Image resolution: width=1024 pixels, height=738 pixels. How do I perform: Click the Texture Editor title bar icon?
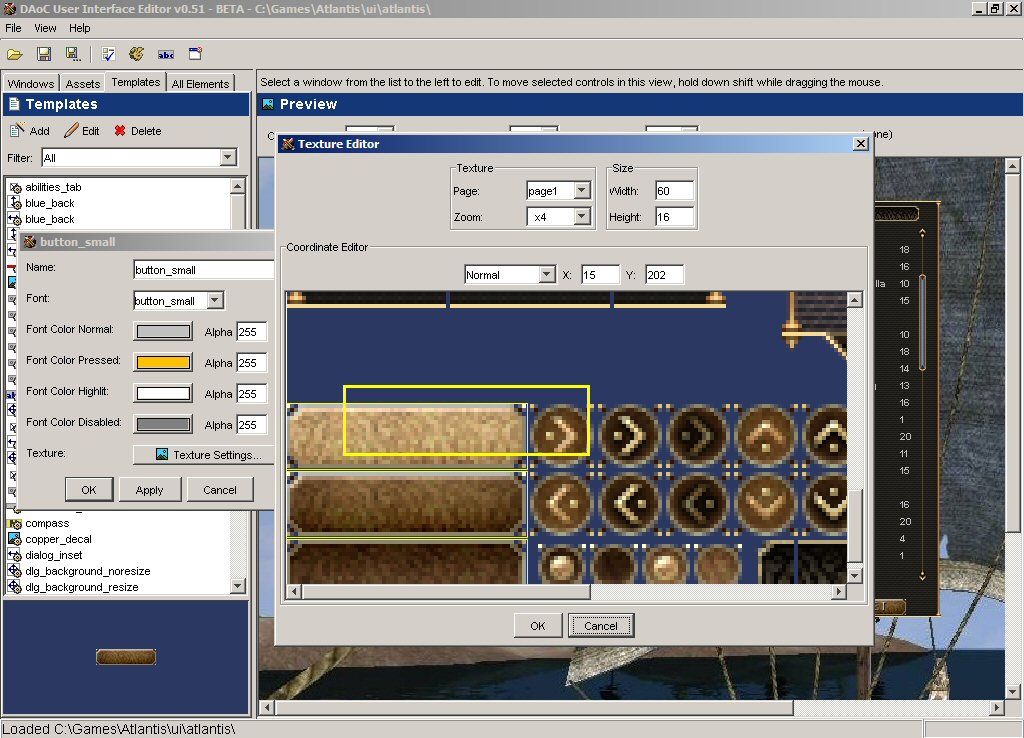[x=288, y=144]
